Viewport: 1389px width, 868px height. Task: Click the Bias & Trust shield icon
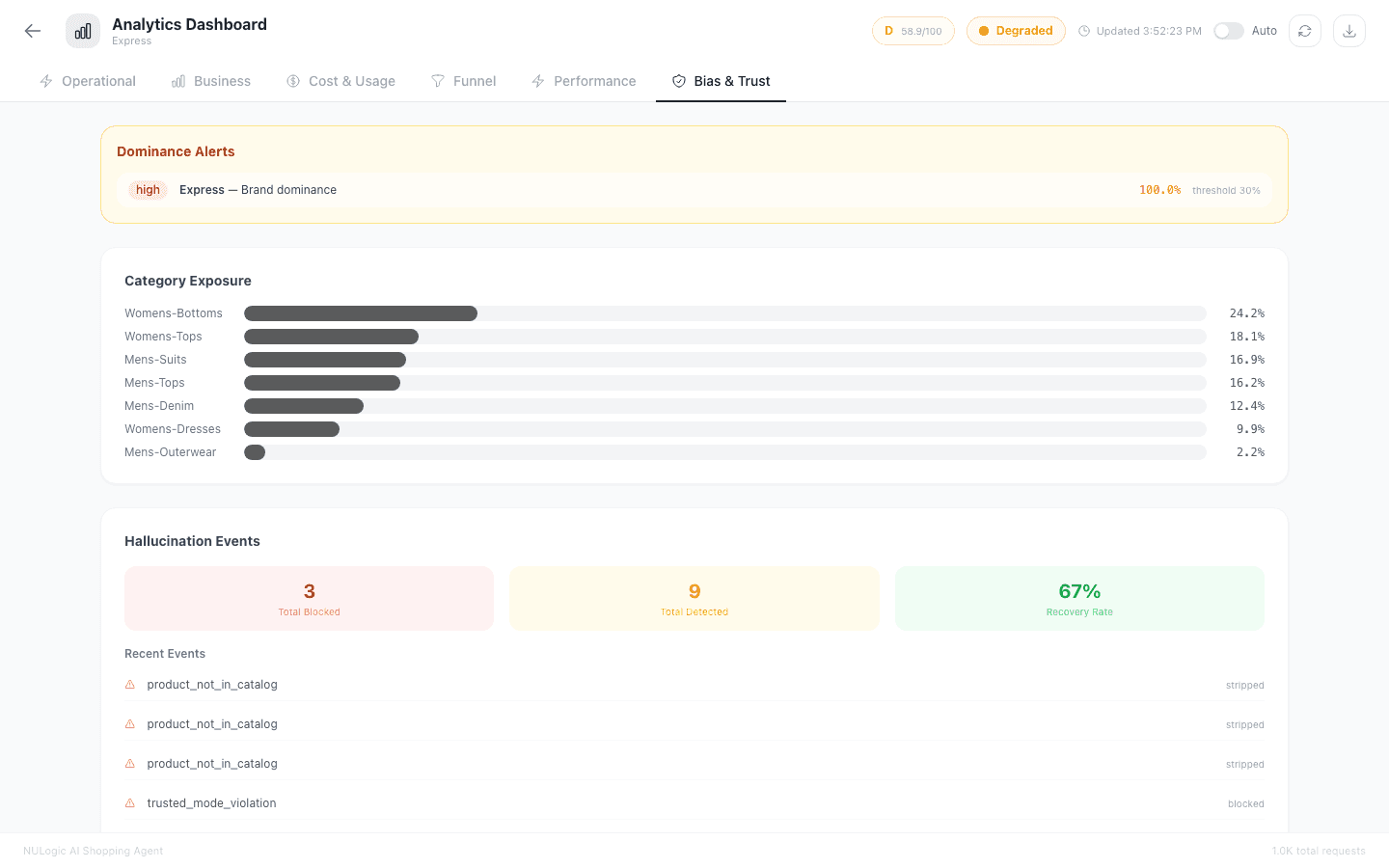coord(678,81)
